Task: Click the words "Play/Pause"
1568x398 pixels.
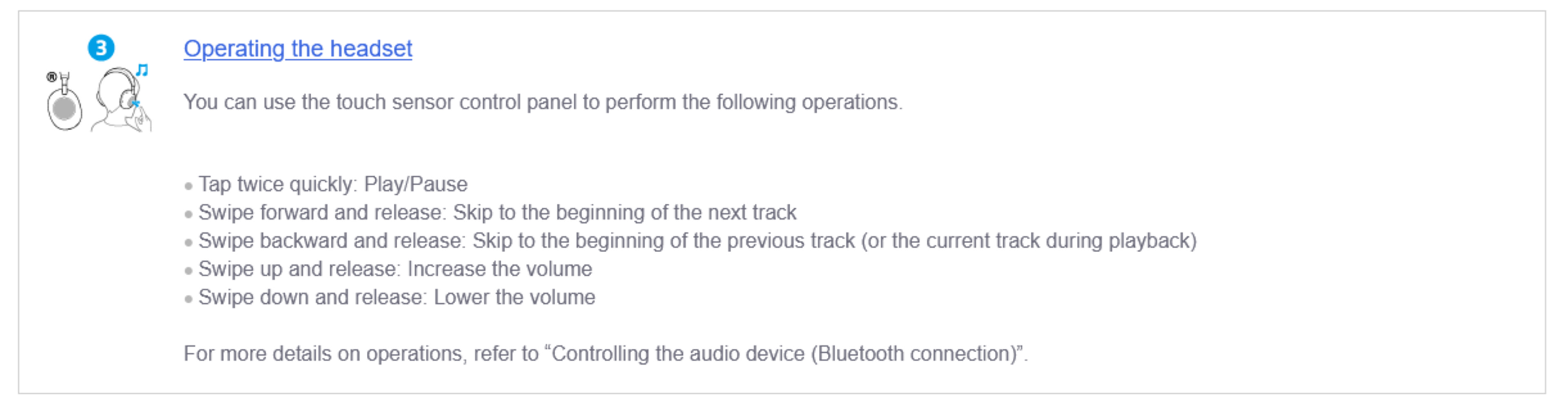Action: [x=416, y=184]
